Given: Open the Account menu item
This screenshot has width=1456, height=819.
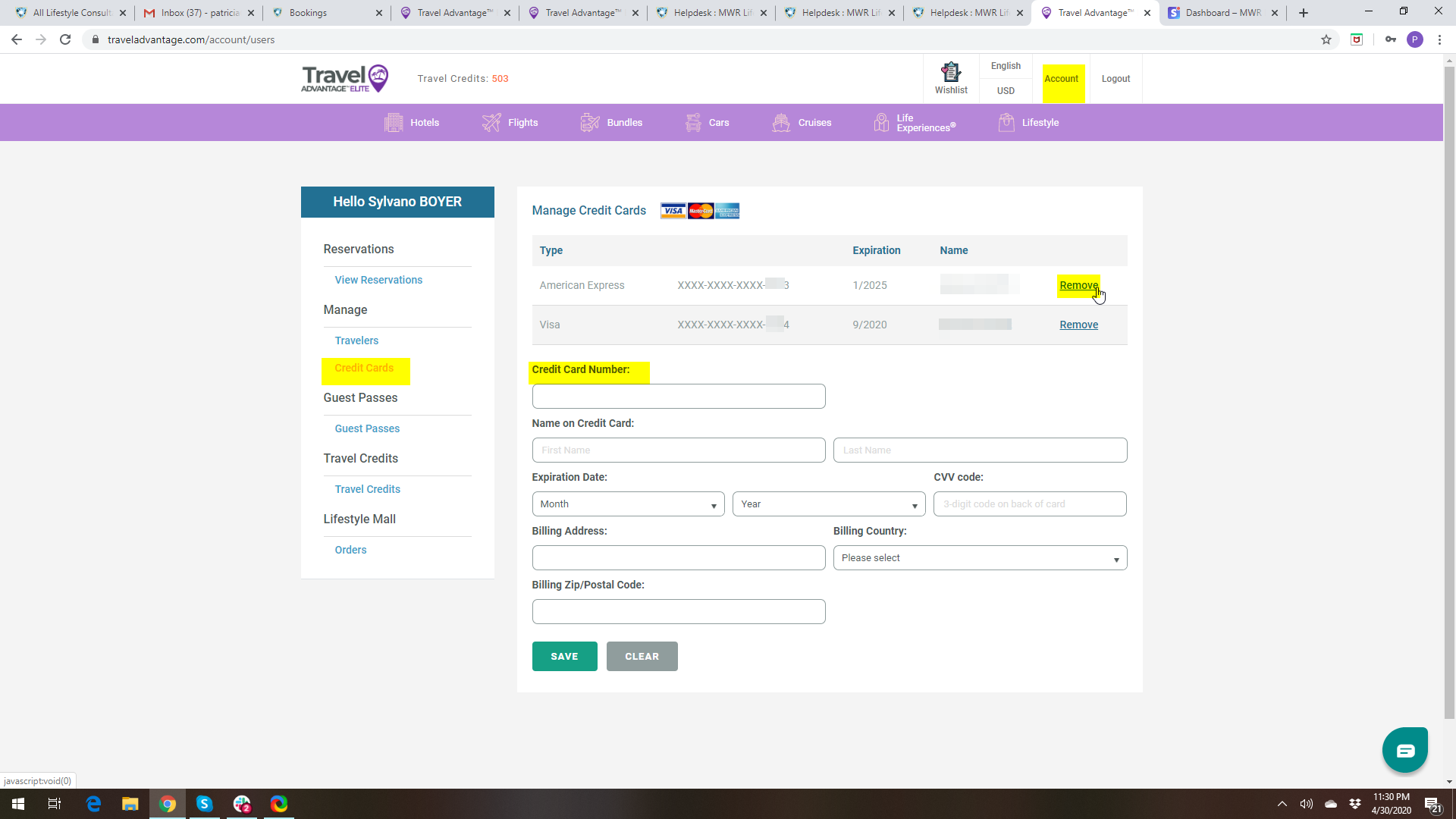Looking at the screenshot, I should [1061, 79].
